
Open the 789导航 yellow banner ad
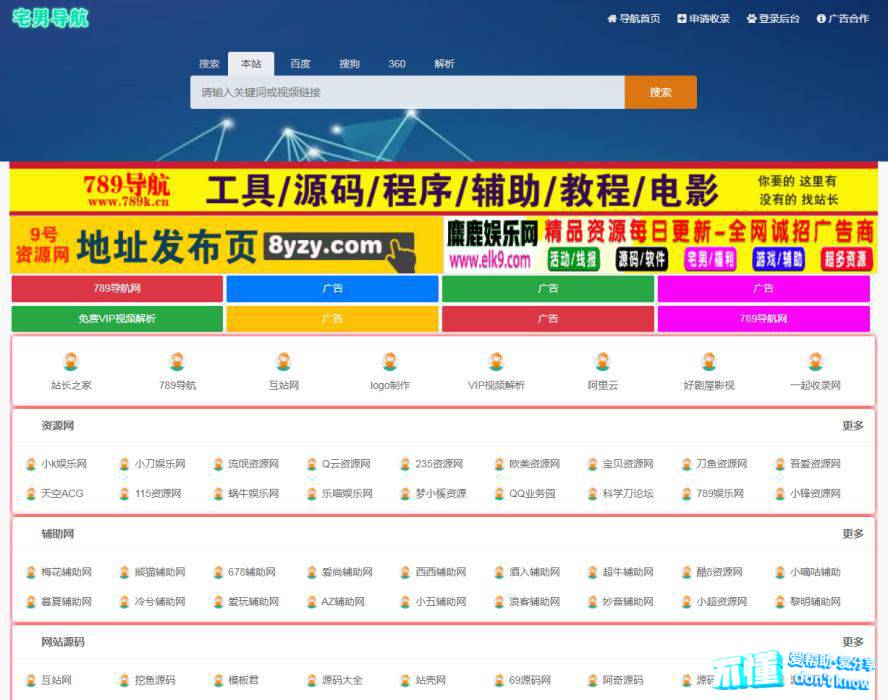[443, 190]
